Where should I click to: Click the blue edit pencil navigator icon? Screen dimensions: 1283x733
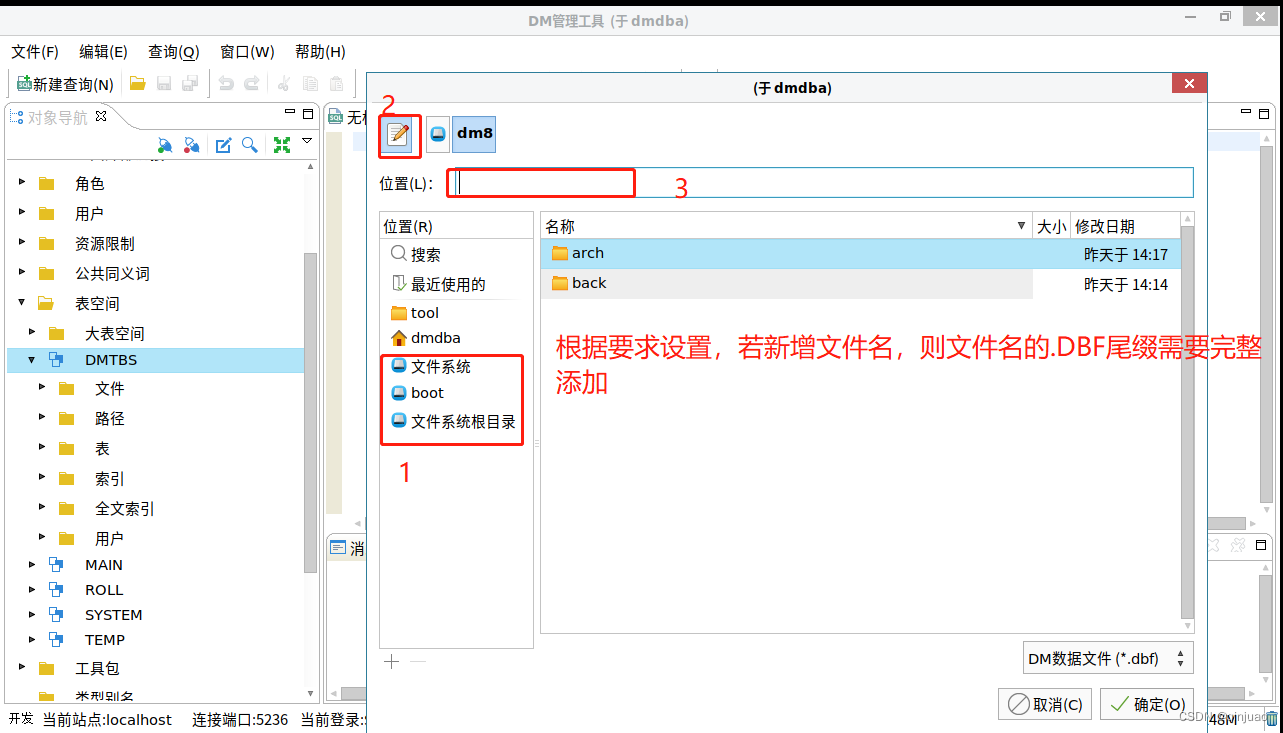224,146
